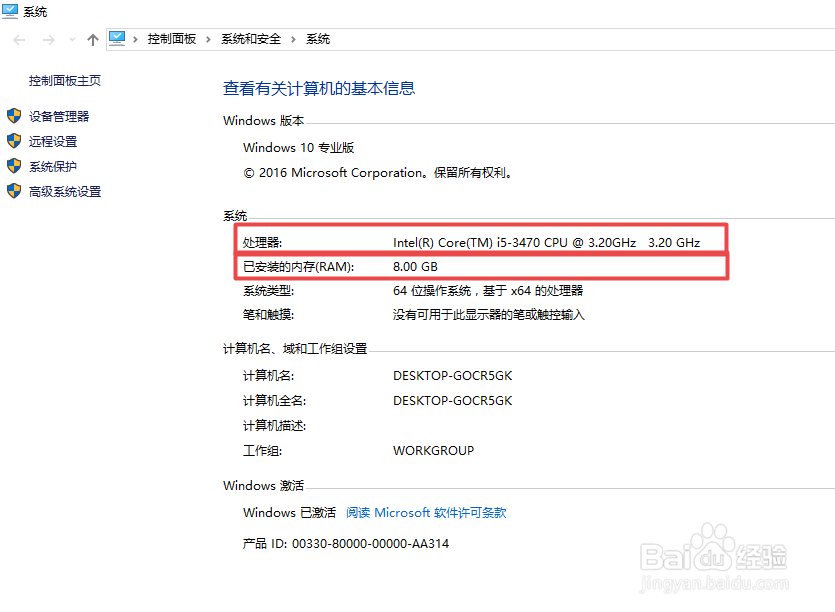
Task: Open 阅读 Microsoft 软件许可条款 link
Action: point(426,512)
